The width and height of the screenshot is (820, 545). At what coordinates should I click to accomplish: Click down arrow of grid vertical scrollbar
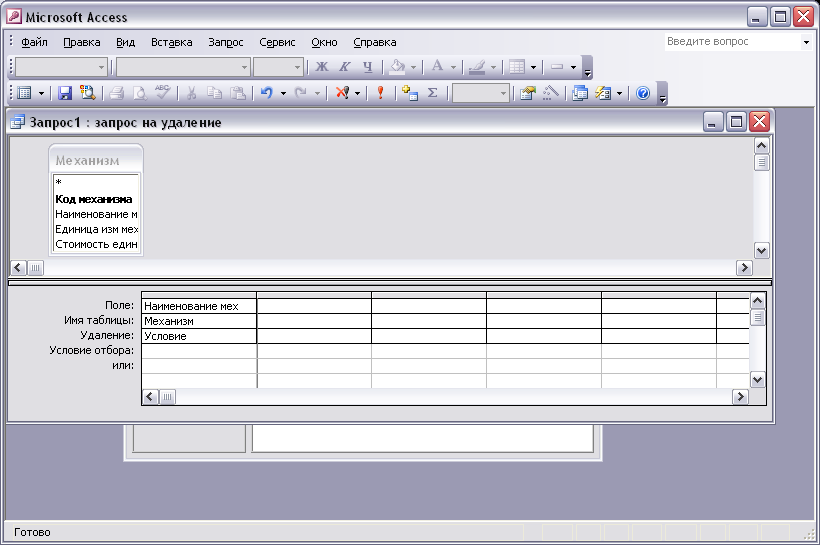(757, 380)
